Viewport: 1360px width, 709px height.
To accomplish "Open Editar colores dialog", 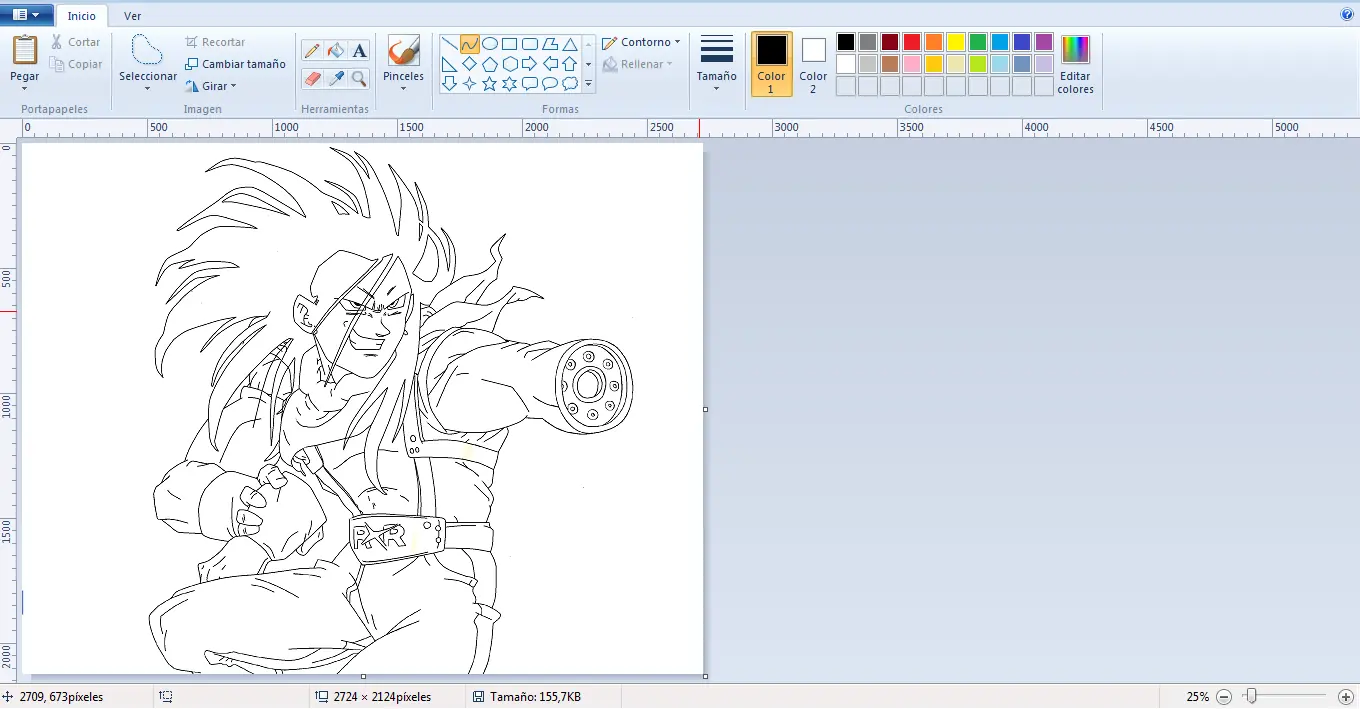I will 1075,65.
